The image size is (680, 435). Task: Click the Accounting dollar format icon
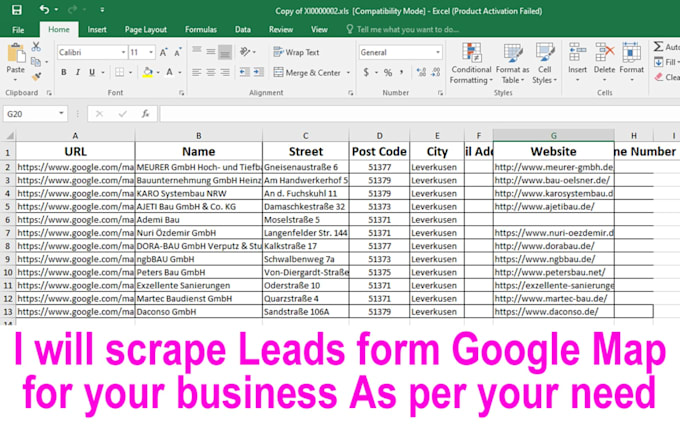[366, 72]
